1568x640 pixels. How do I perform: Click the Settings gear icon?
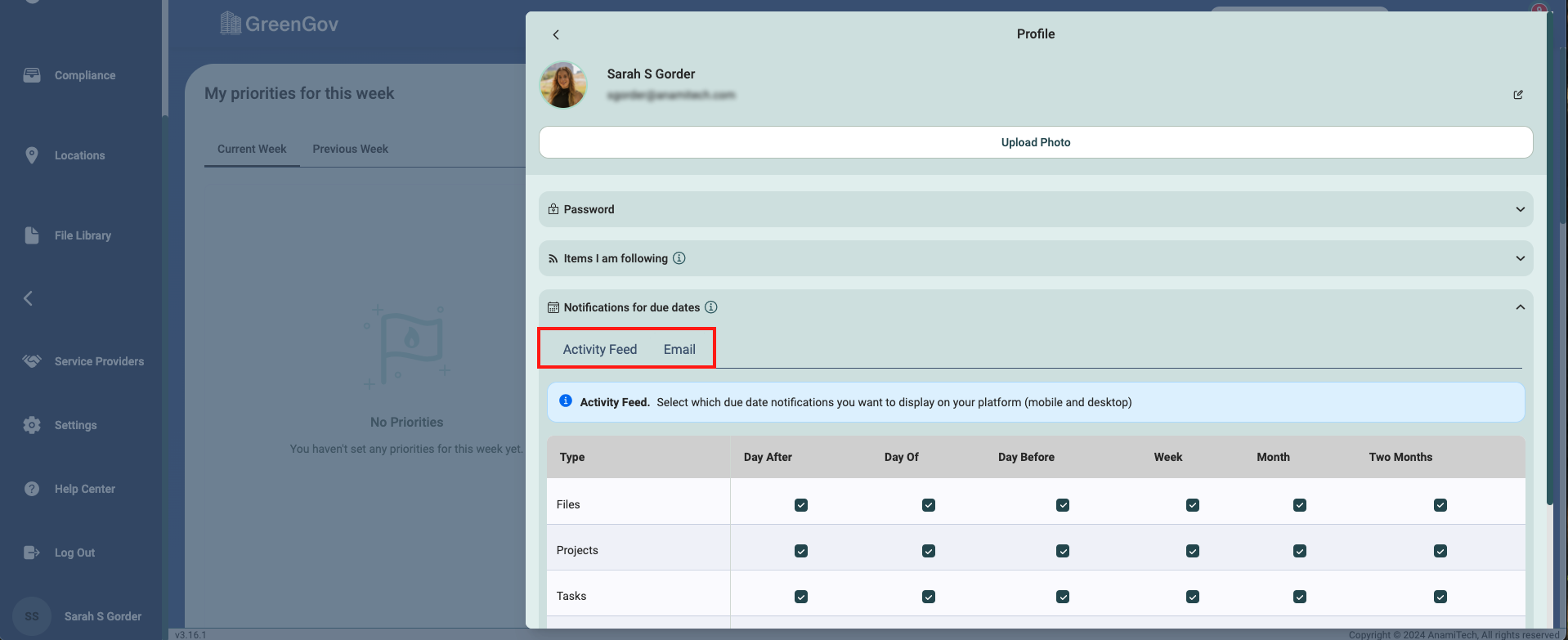(x=32, y=425)
